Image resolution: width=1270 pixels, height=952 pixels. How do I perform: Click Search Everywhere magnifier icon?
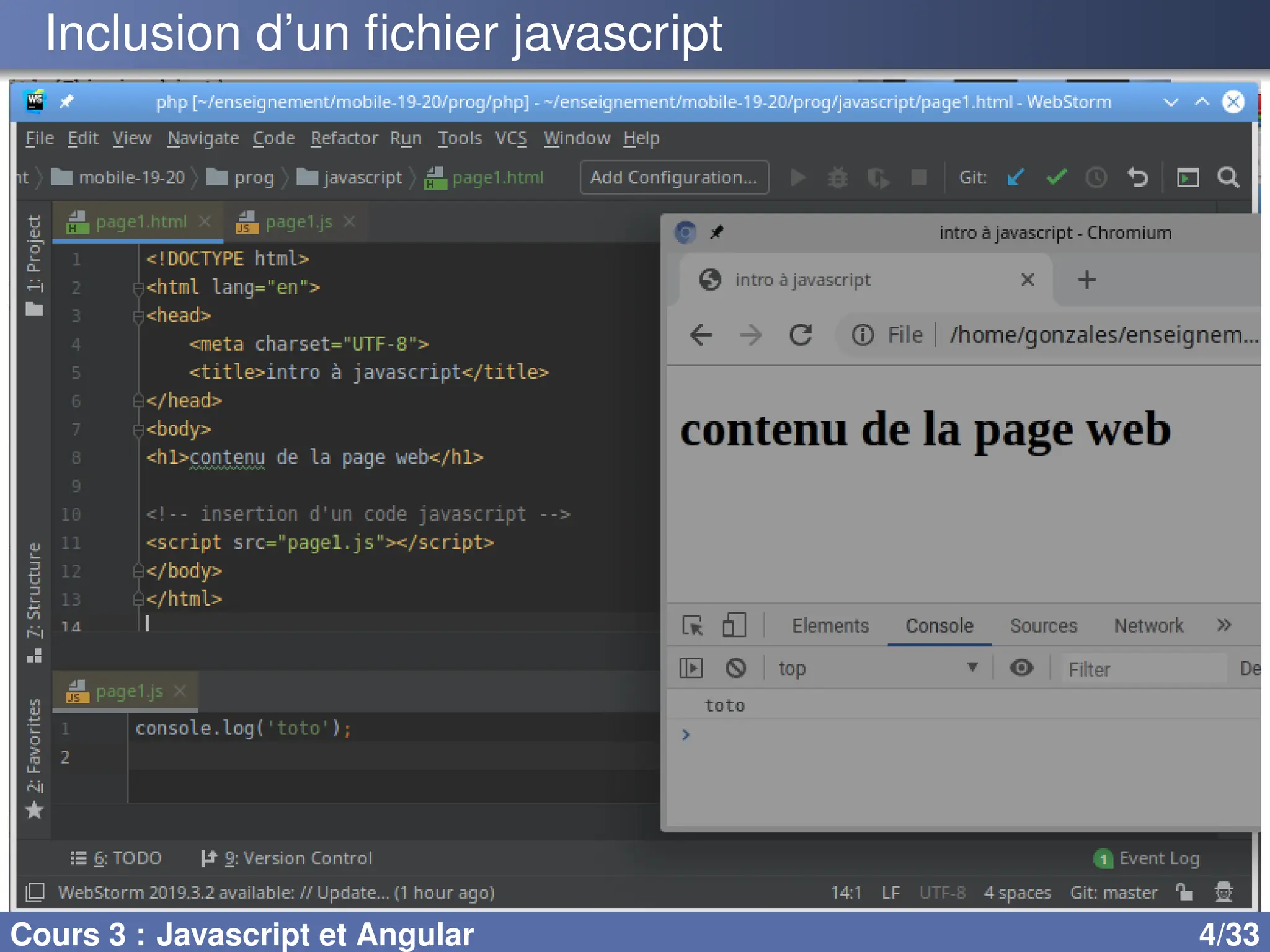1228,178
